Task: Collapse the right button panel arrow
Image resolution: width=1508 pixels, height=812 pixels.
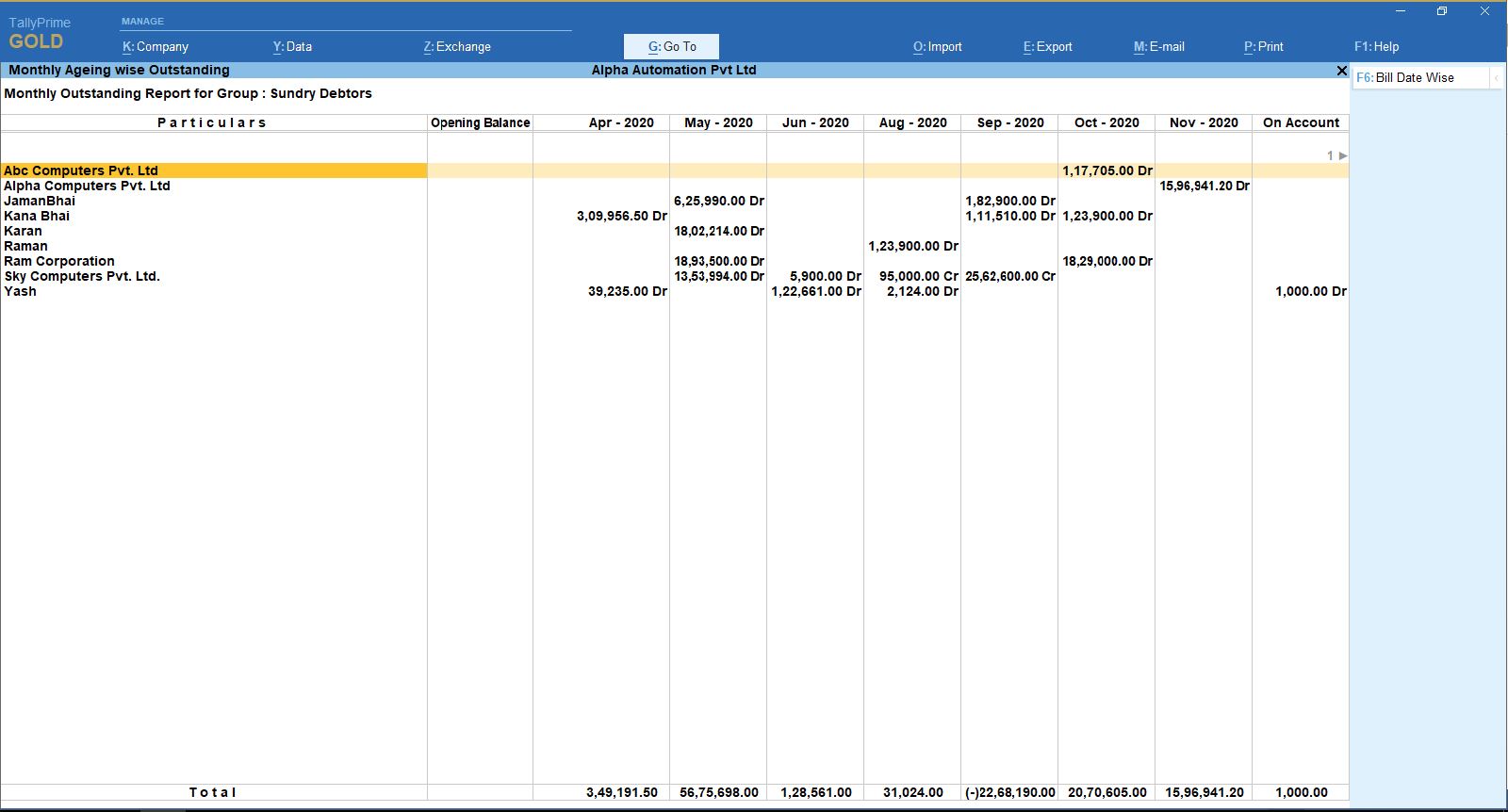Action: pyautogui.click(x=1496, y=78)
